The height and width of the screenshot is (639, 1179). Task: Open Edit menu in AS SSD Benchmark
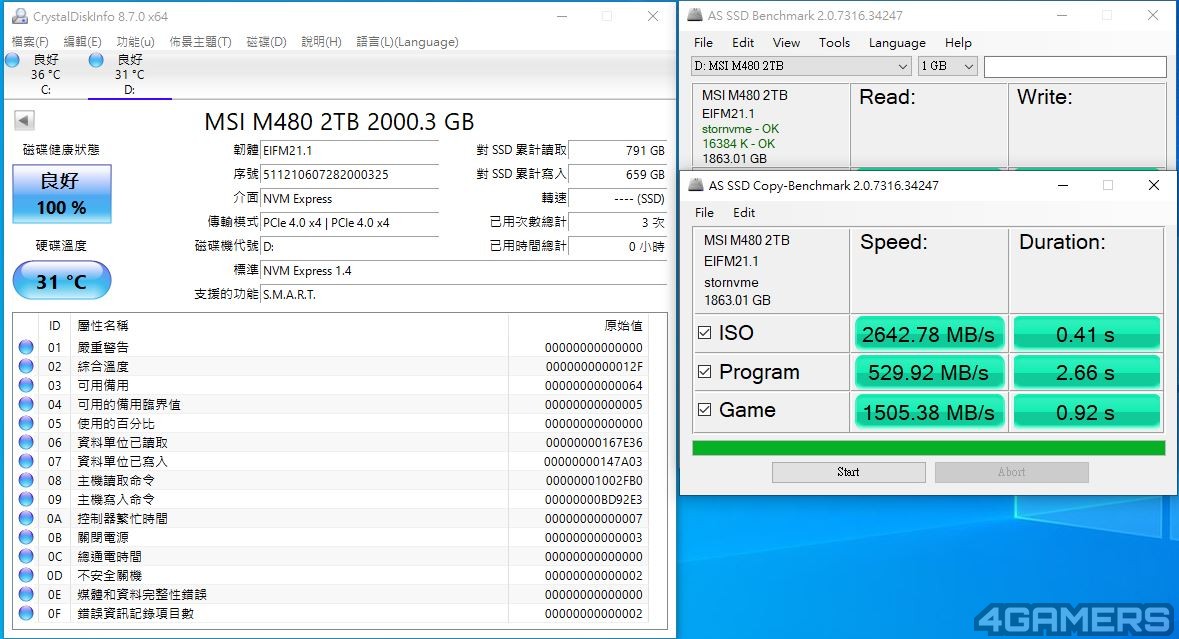coord(743,43)
